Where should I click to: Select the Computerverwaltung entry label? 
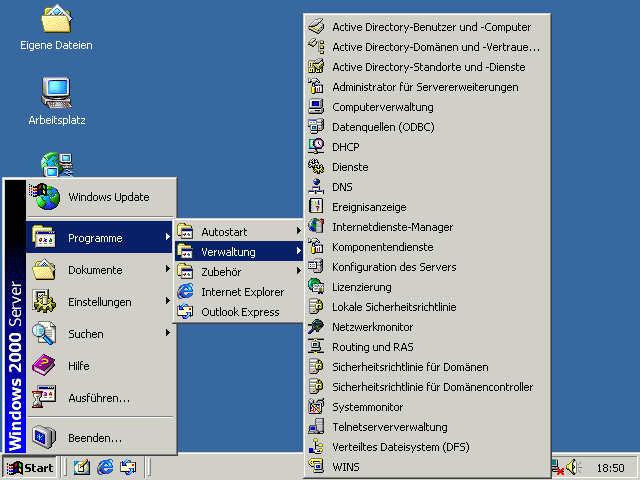tap(383, 107)
